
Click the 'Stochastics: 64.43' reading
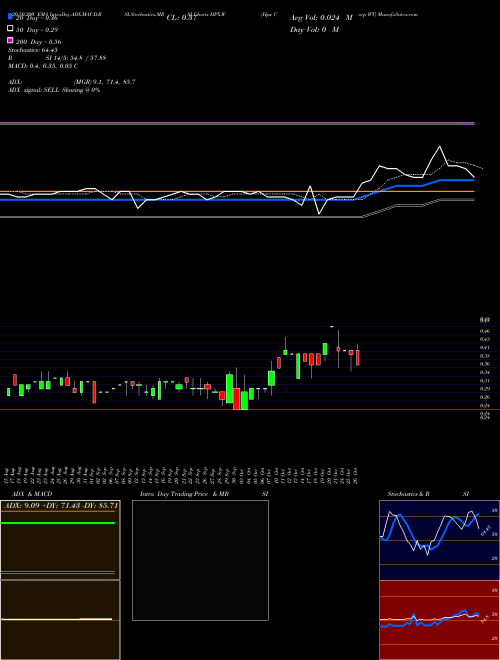[32, 50]
